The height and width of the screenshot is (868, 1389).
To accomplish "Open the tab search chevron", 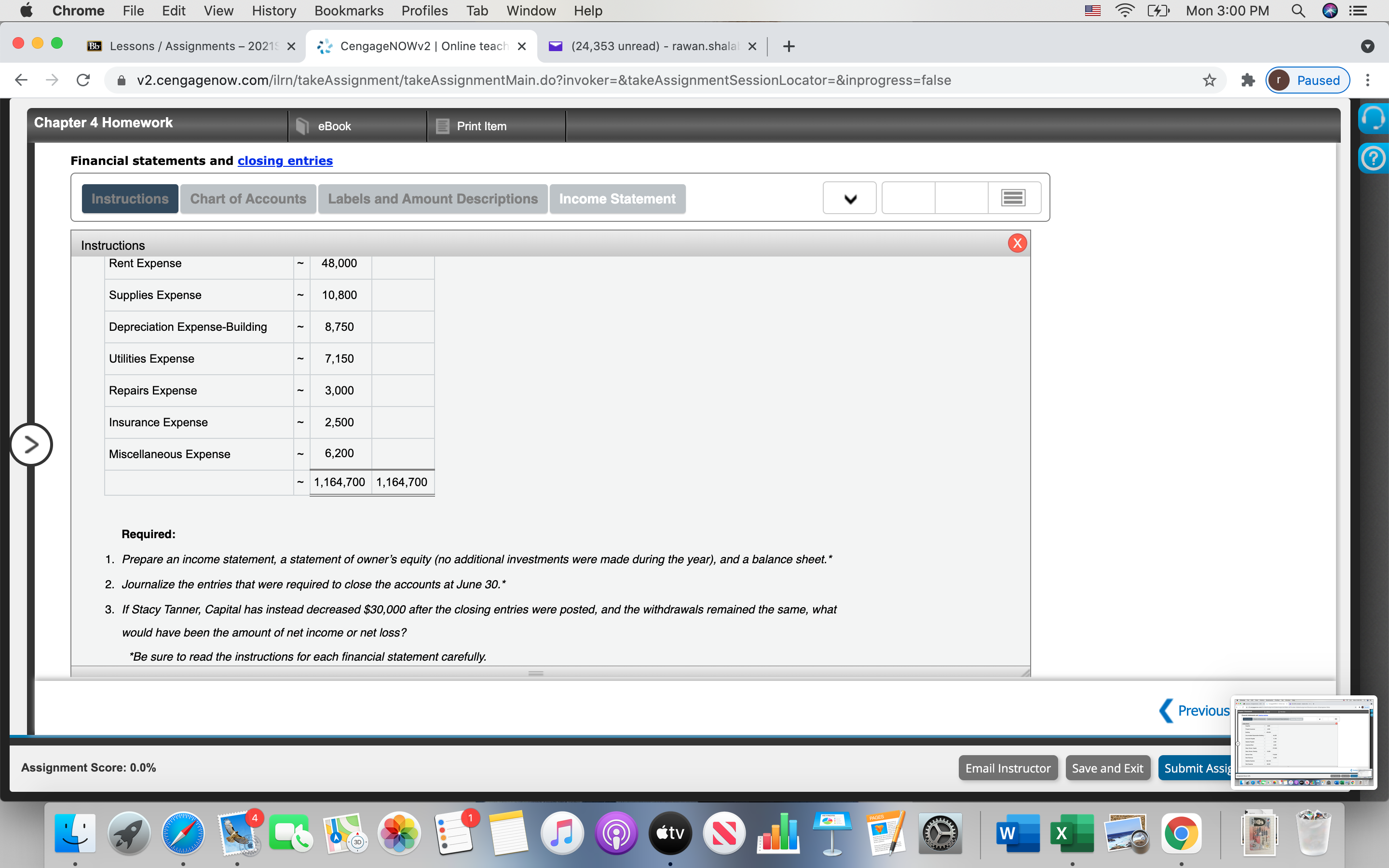I will tap(1368, 46).
